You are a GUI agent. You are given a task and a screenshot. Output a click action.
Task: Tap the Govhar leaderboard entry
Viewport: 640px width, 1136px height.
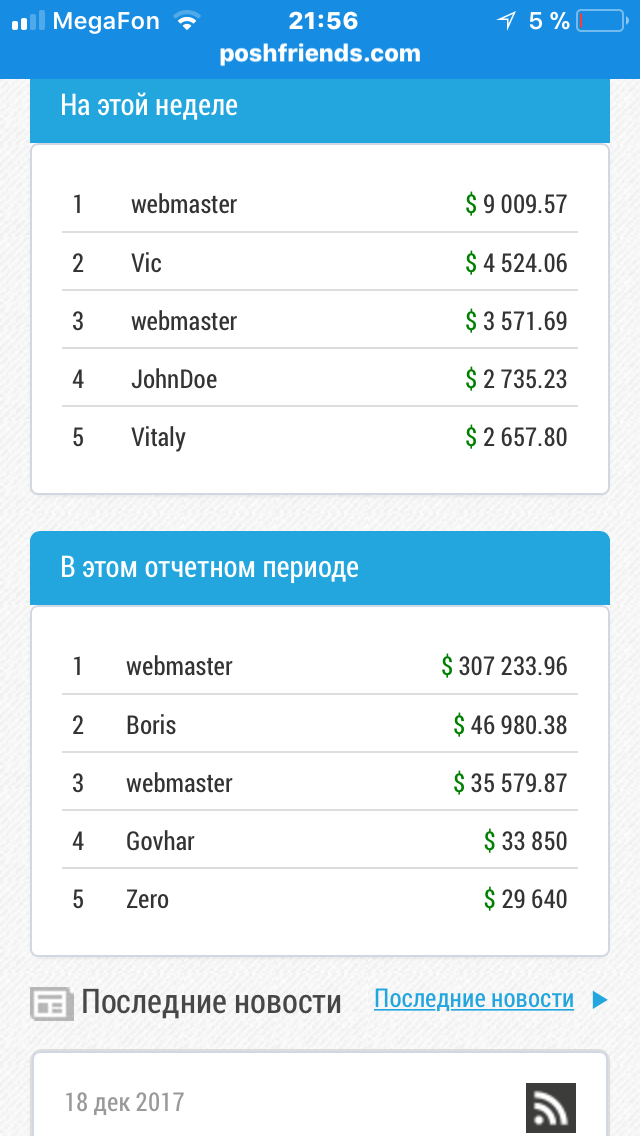tap(320, 840)
